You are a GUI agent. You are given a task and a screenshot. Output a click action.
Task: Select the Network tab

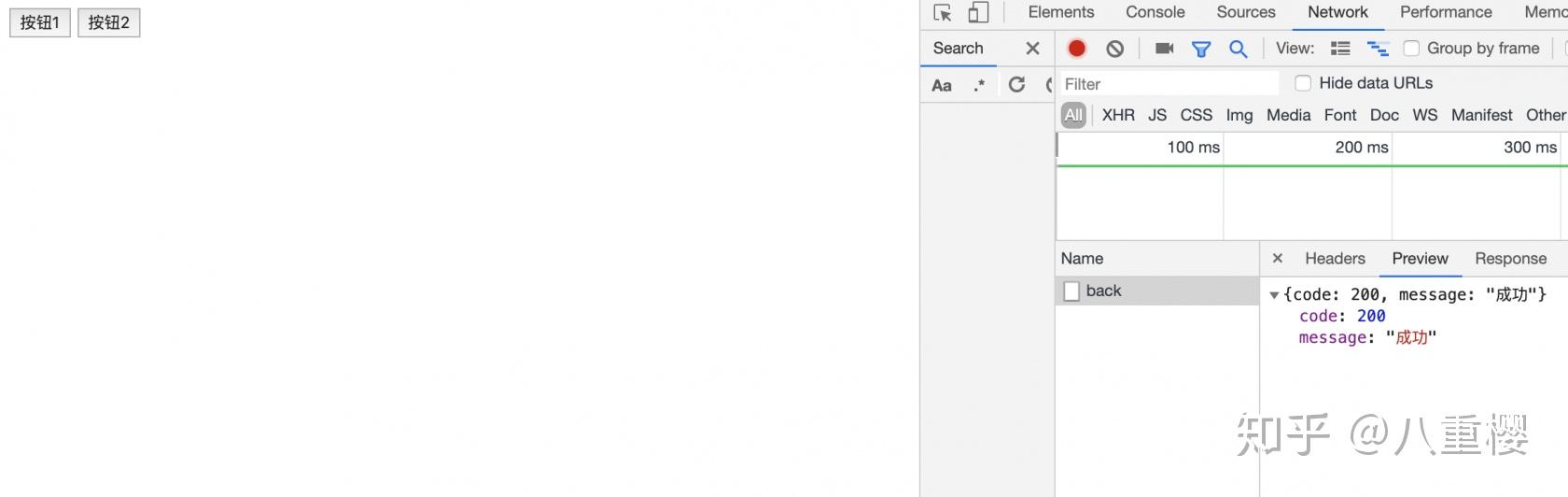pyautogui.click(x=1337, y=12)
